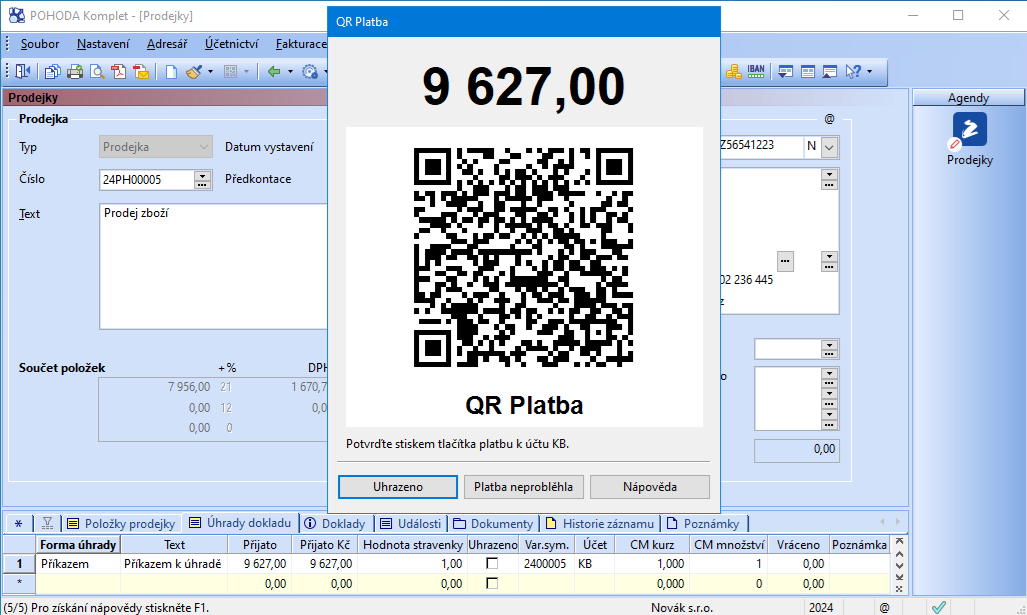Click the Fakturace menu

(x=301, y=44)
